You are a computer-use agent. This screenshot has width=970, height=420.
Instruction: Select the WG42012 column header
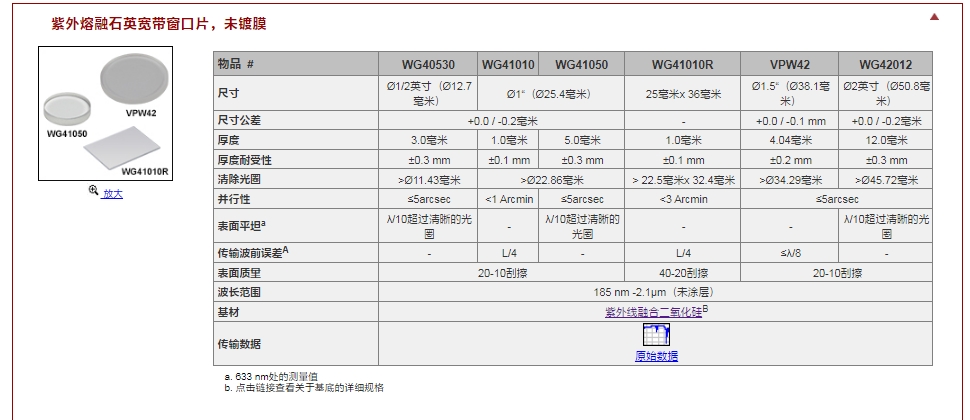pos(885,64)
